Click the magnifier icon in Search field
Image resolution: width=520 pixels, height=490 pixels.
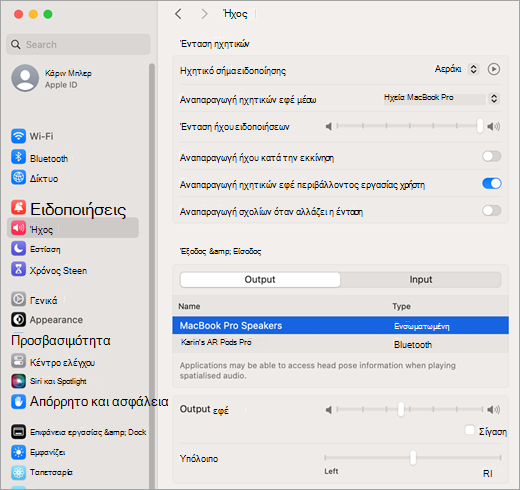click(16, 44)
